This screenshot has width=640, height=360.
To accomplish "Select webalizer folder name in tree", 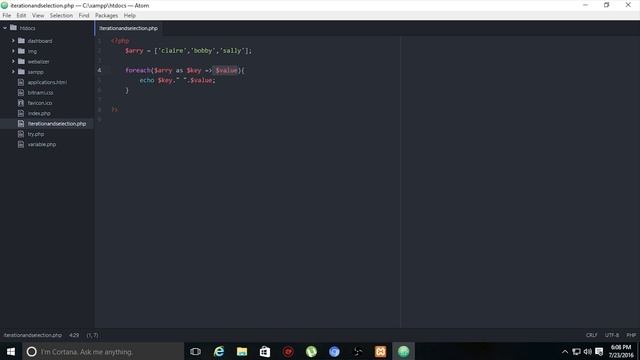I will [38, 62].
